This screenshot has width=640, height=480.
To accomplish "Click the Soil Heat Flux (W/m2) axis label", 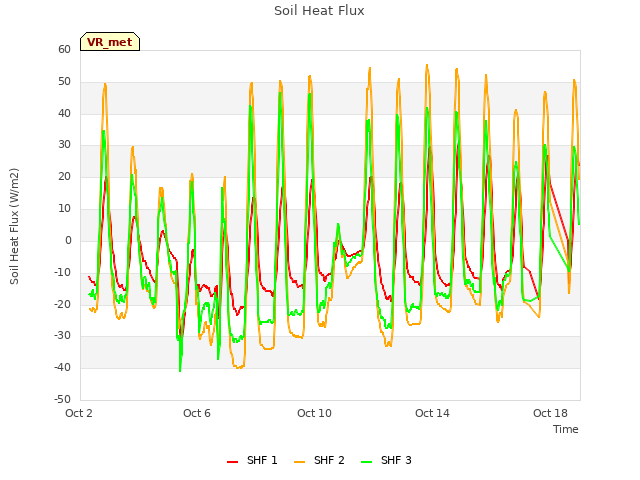I will tap(14, 226).
